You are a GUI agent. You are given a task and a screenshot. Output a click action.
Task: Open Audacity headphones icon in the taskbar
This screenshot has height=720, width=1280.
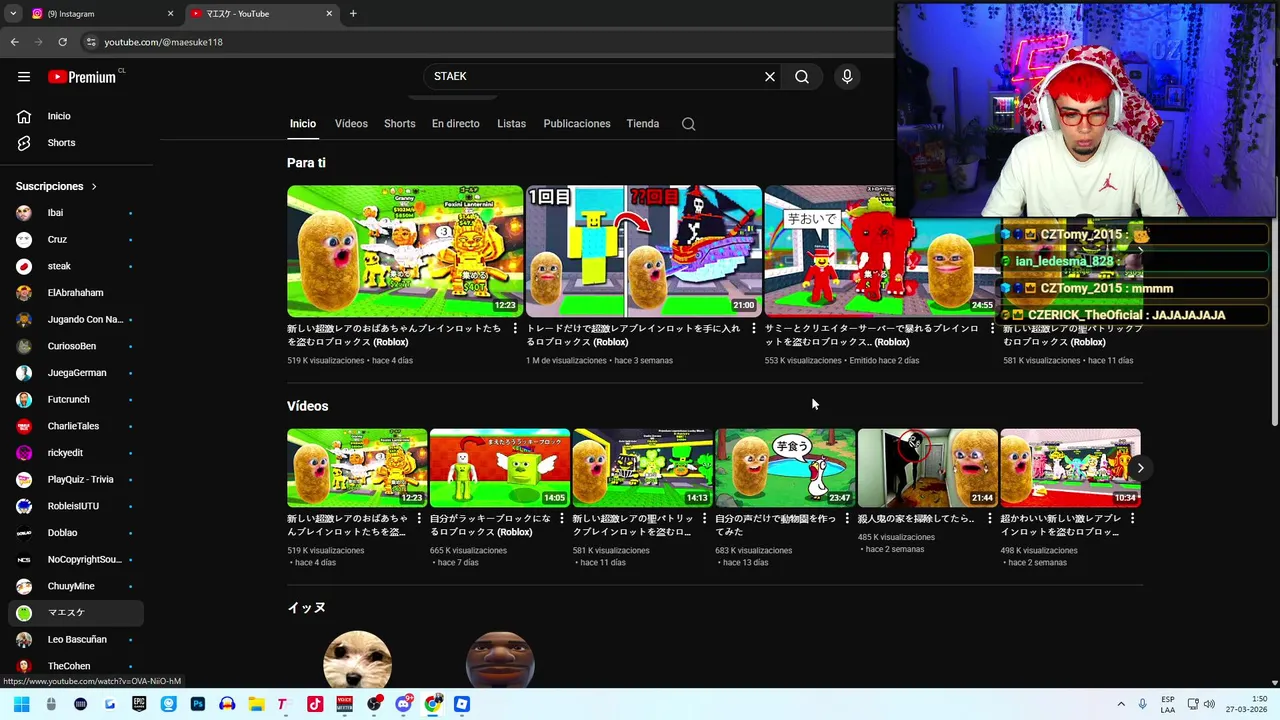tap(227, 704)
